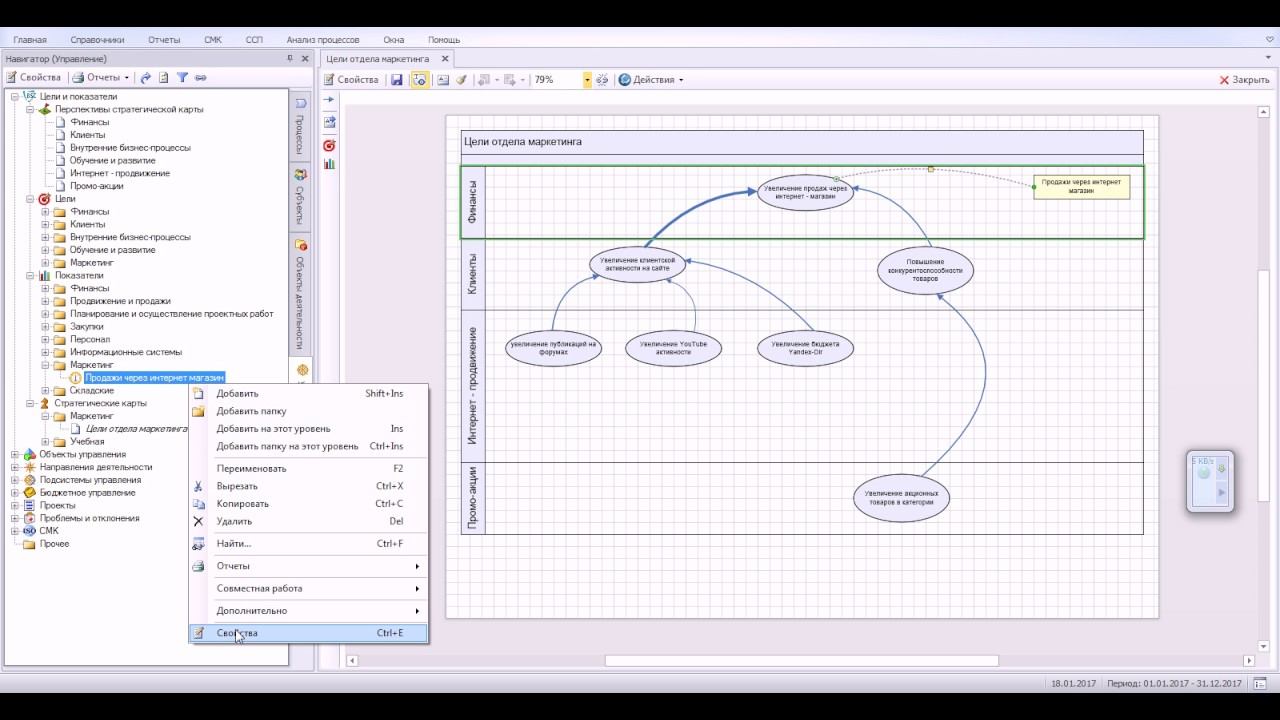
Task: Click Свойства button in diagram toolbar
Action: click(351, 80)
